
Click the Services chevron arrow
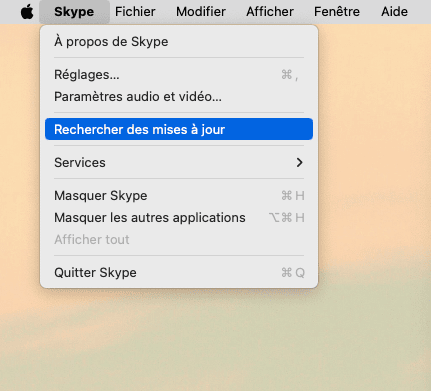tap(299, 162)
